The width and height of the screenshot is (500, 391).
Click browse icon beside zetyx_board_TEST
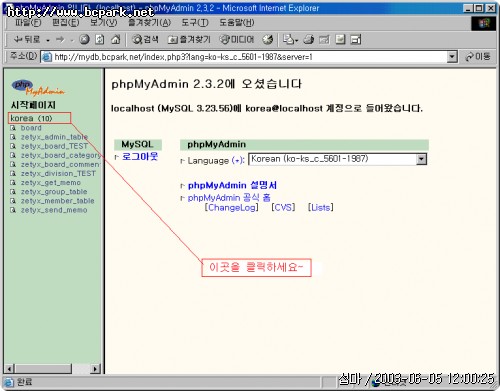click(x=13, y=146)
